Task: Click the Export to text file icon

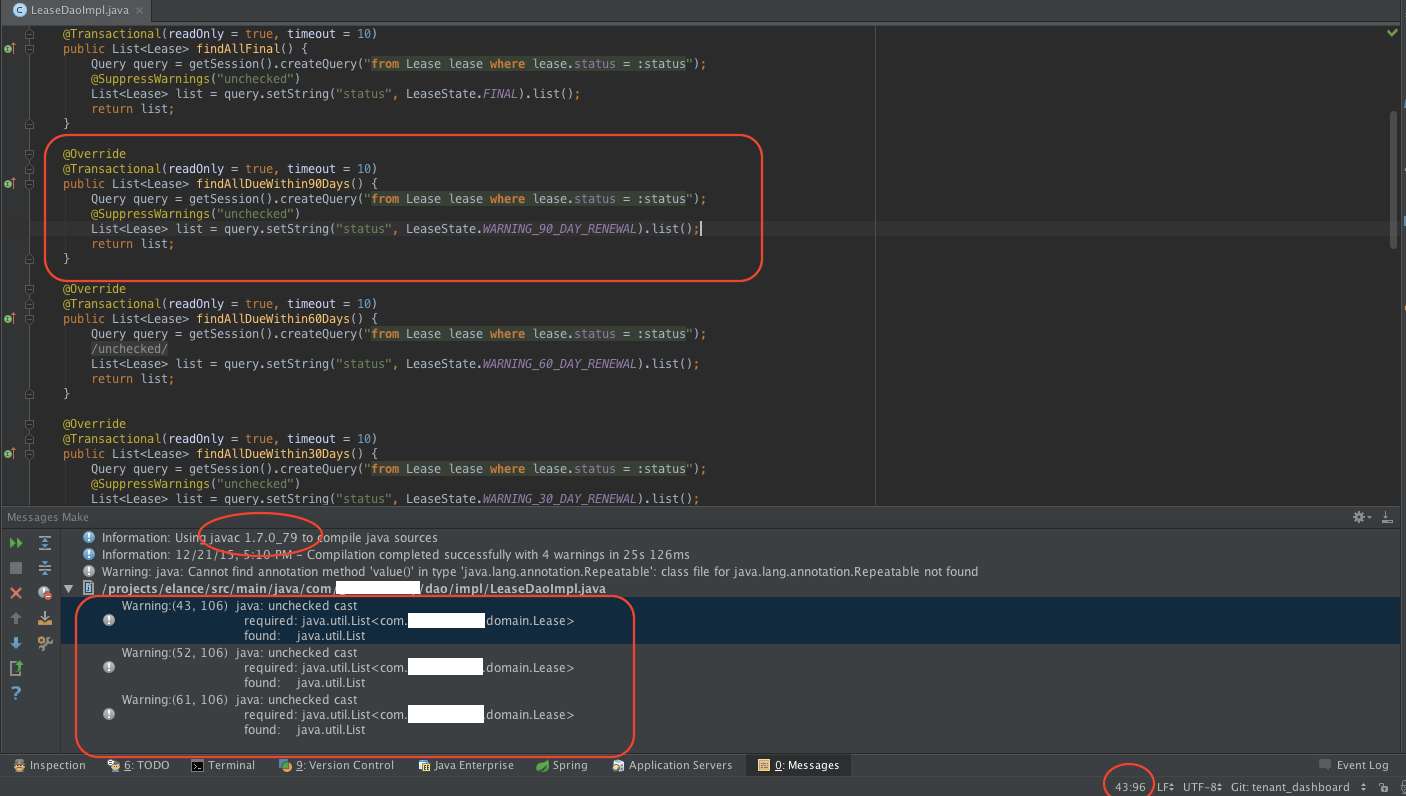Action: pyautogui.click(x=16, y=668)
